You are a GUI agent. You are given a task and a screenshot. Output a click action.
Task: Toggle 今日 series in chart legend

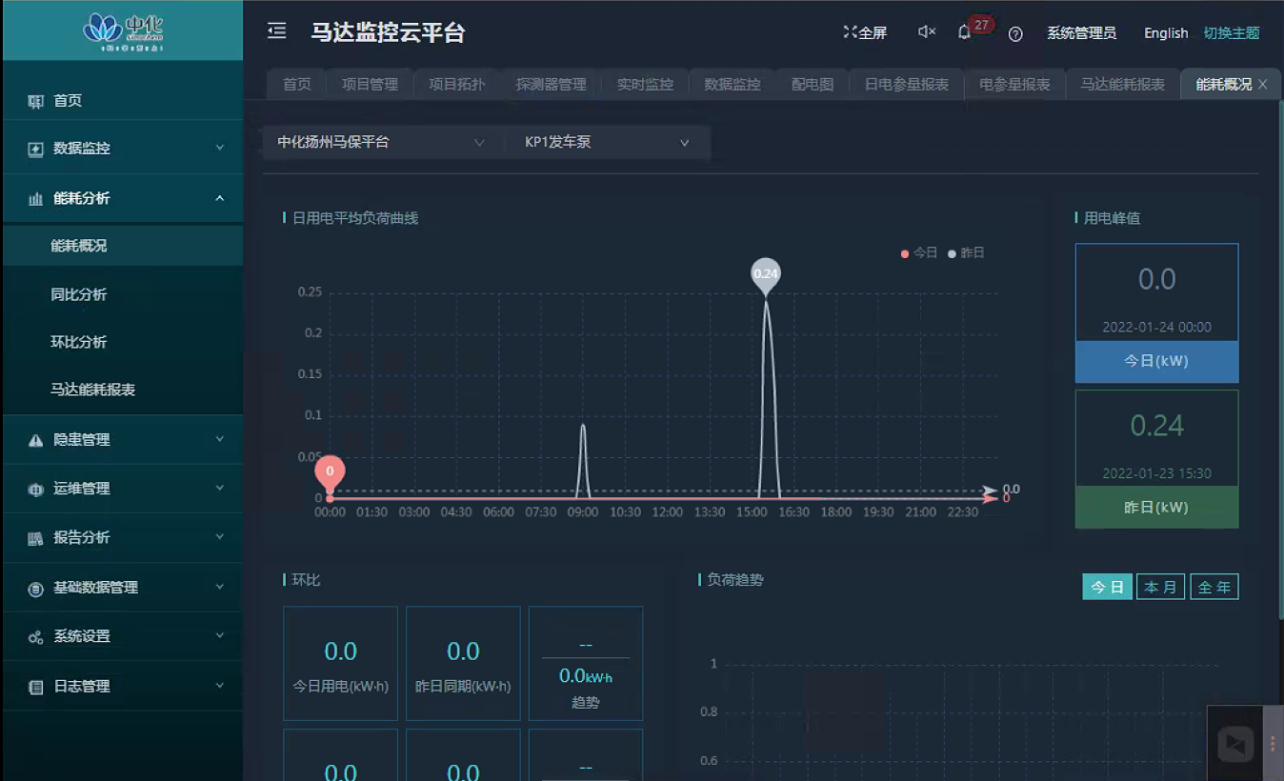point(919,253)
